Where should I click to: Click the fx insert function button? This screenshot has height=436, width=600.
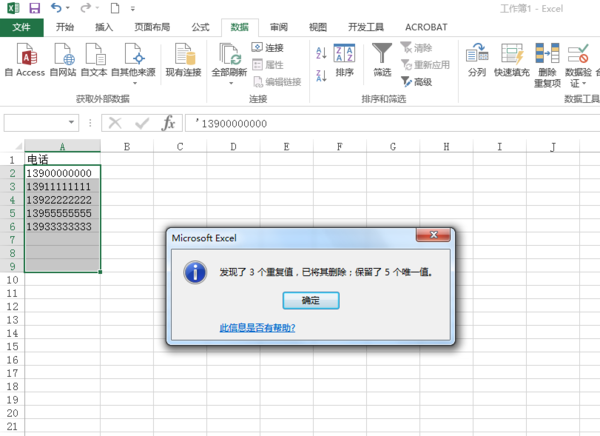[168, 123]
